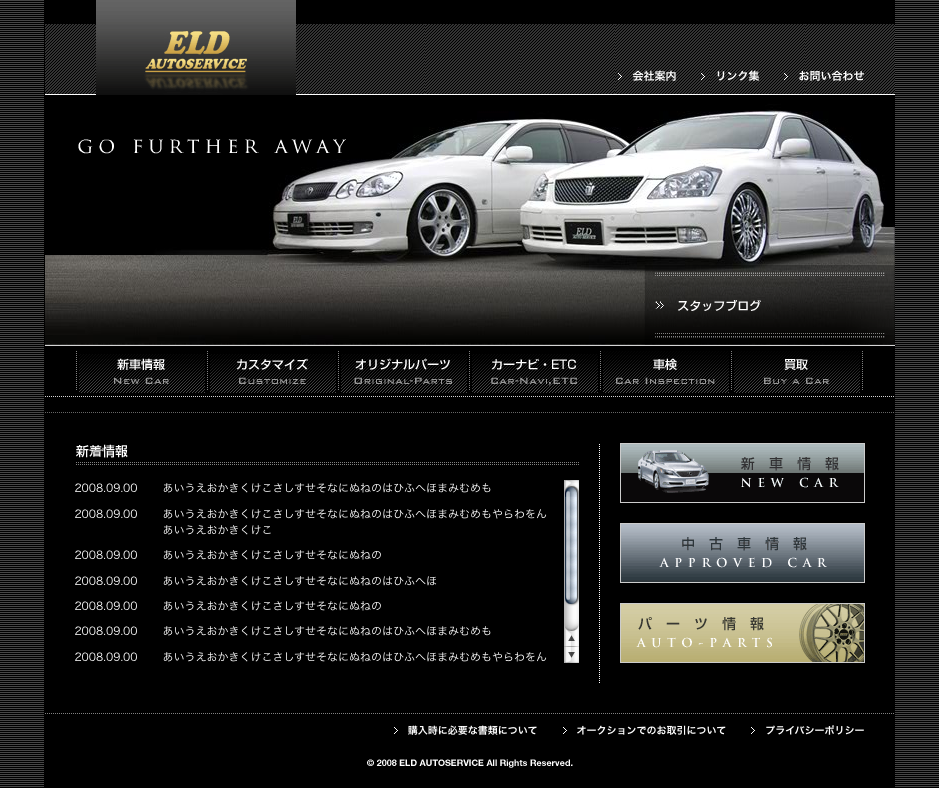Open オークションでのお取引について footer link

click(x=650, y=731)
